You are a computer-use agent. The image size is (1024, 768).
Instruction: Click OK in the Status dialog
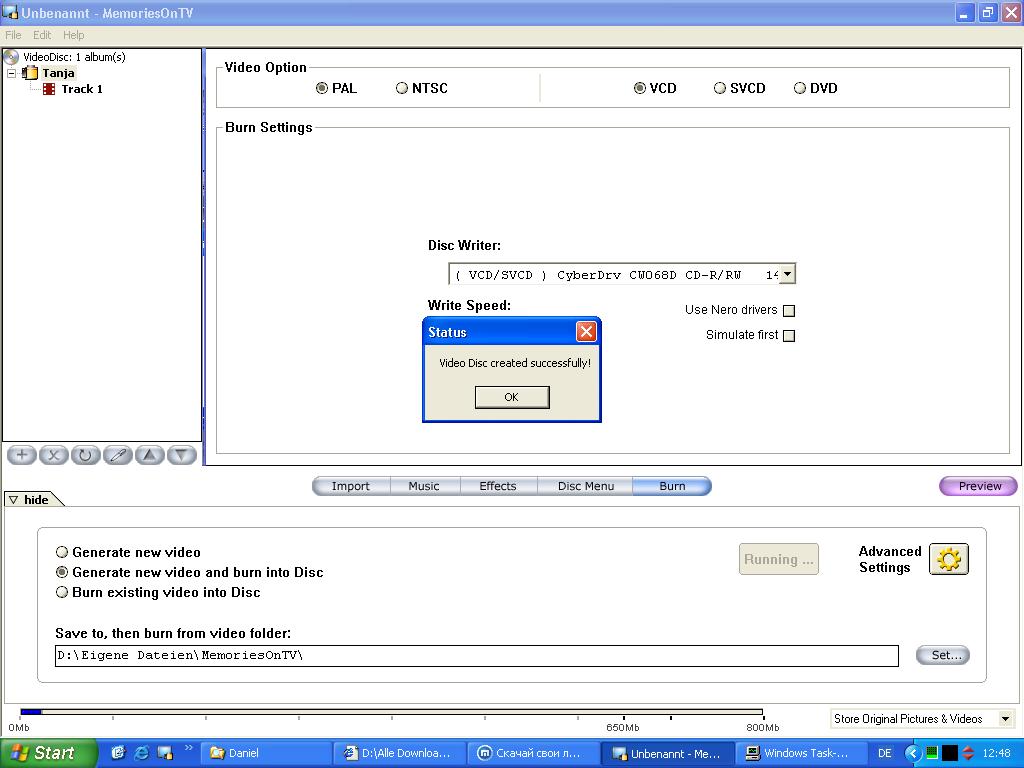(x=512, y=397)
